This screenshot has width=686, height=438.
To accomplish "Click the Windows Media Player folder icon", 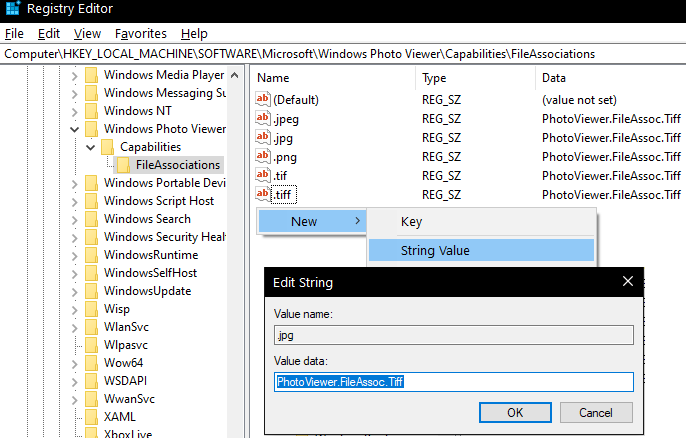I will 91,75.
